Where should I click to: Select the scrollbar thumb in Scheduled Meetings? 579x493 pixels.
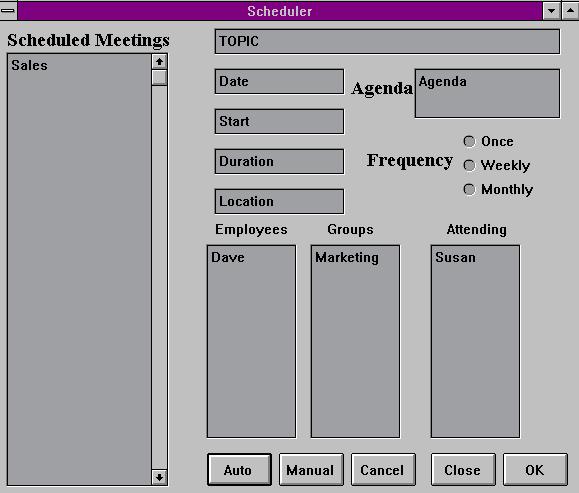[x=160, y=78]
